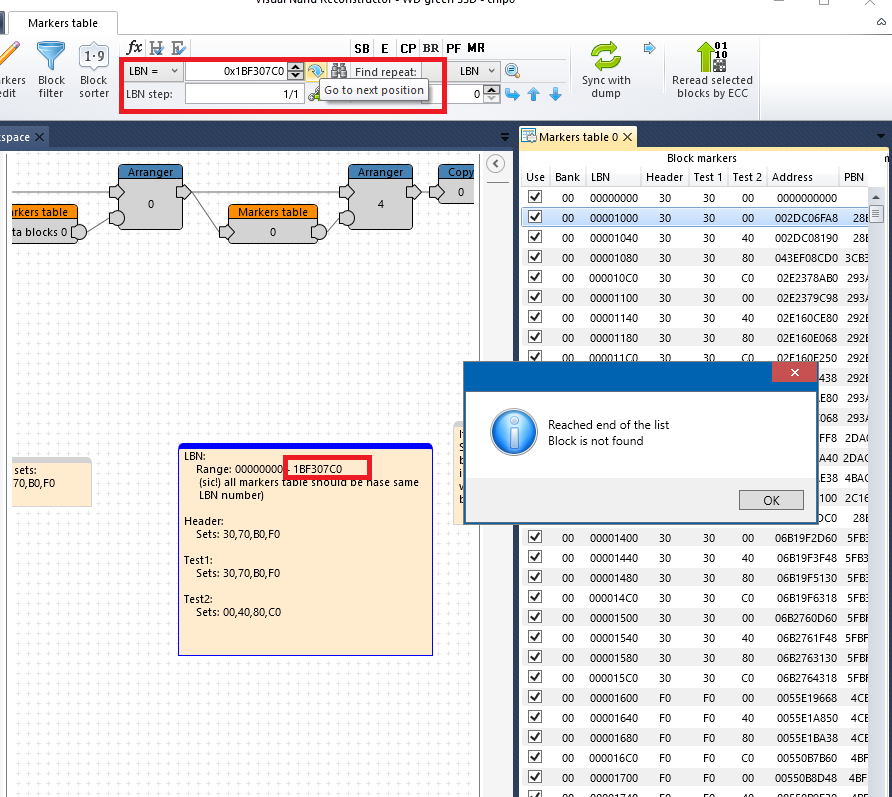Select the Markers table ribbon tab
This screenshot has height=797, width=892.
(63, 23)
